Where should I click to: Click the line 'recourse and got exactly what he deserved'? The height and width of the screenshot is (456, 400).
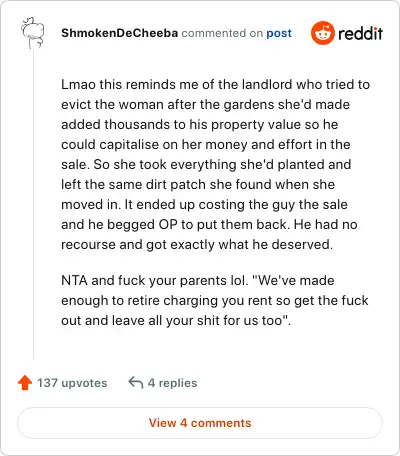(197, 244)
